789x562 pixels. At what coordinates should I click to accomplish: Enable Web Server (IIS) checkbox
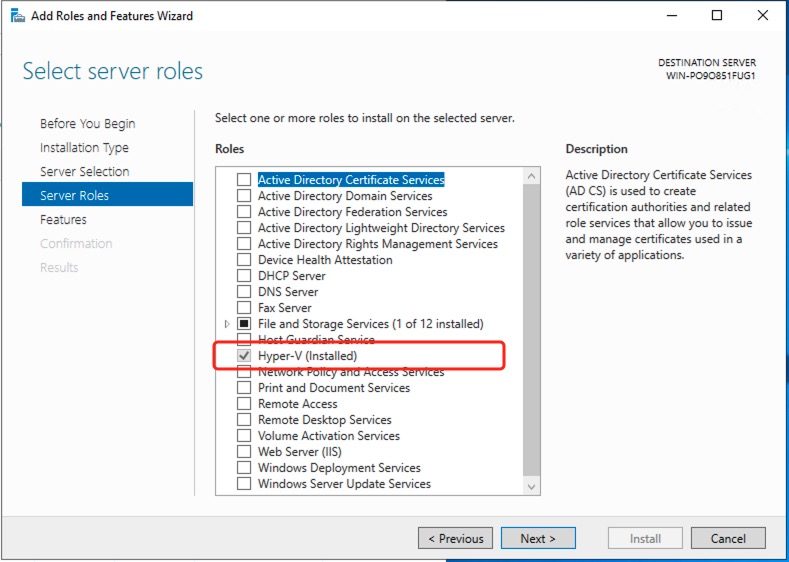pos(244,452)
